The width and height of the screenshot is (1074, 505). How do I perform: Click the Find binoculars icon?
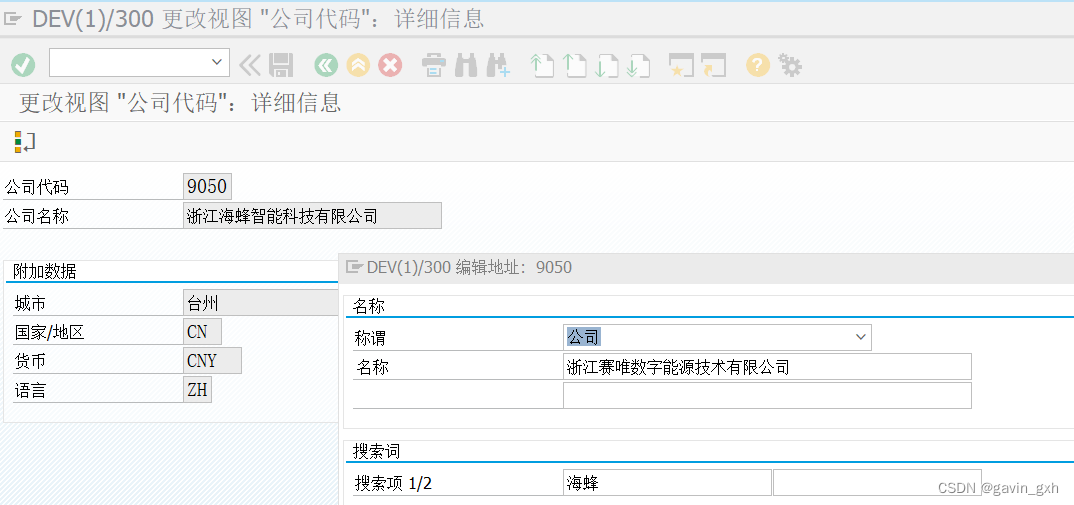click(466, 66)
